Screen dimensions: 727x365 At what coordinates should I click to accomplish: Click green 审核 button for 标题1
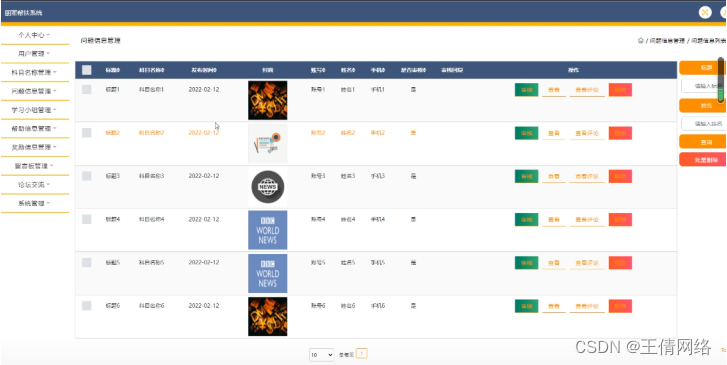(526, 90)
